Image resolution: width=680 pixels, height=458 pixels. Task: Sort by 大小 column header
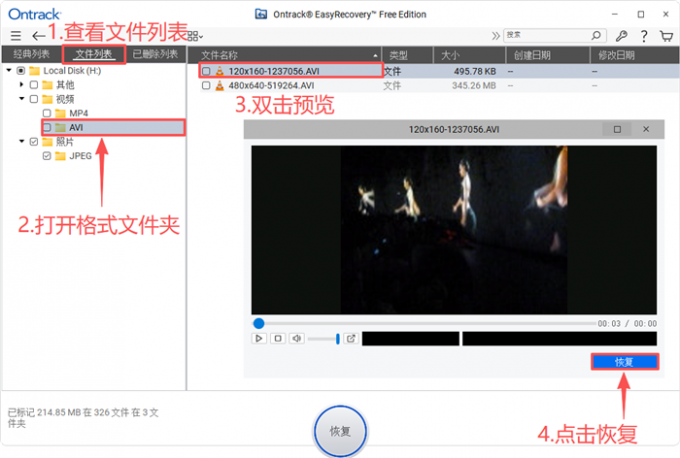point(470,55)
